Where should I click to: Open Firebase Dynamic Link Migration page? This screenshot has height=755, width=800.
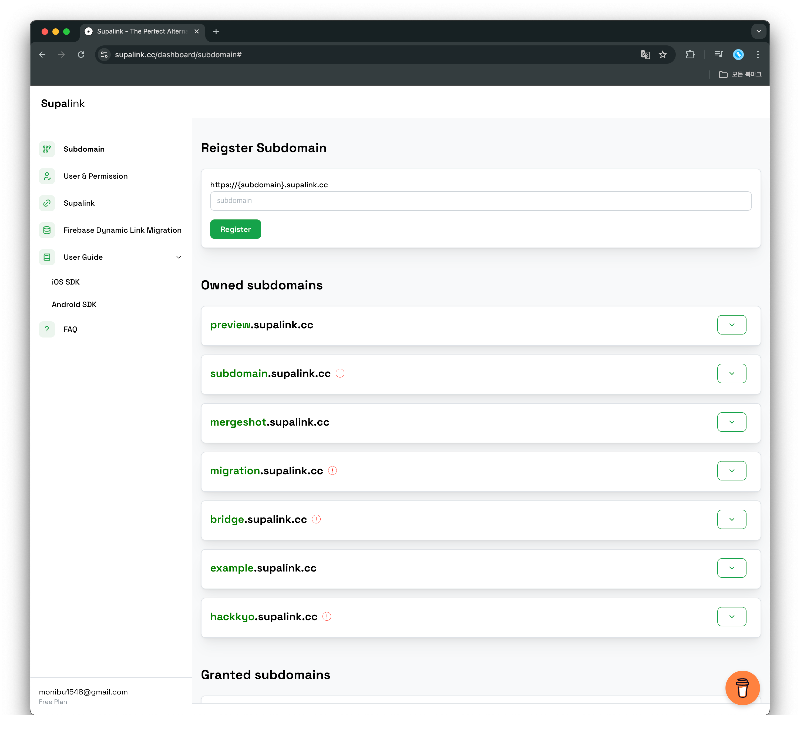click(122, 230)
